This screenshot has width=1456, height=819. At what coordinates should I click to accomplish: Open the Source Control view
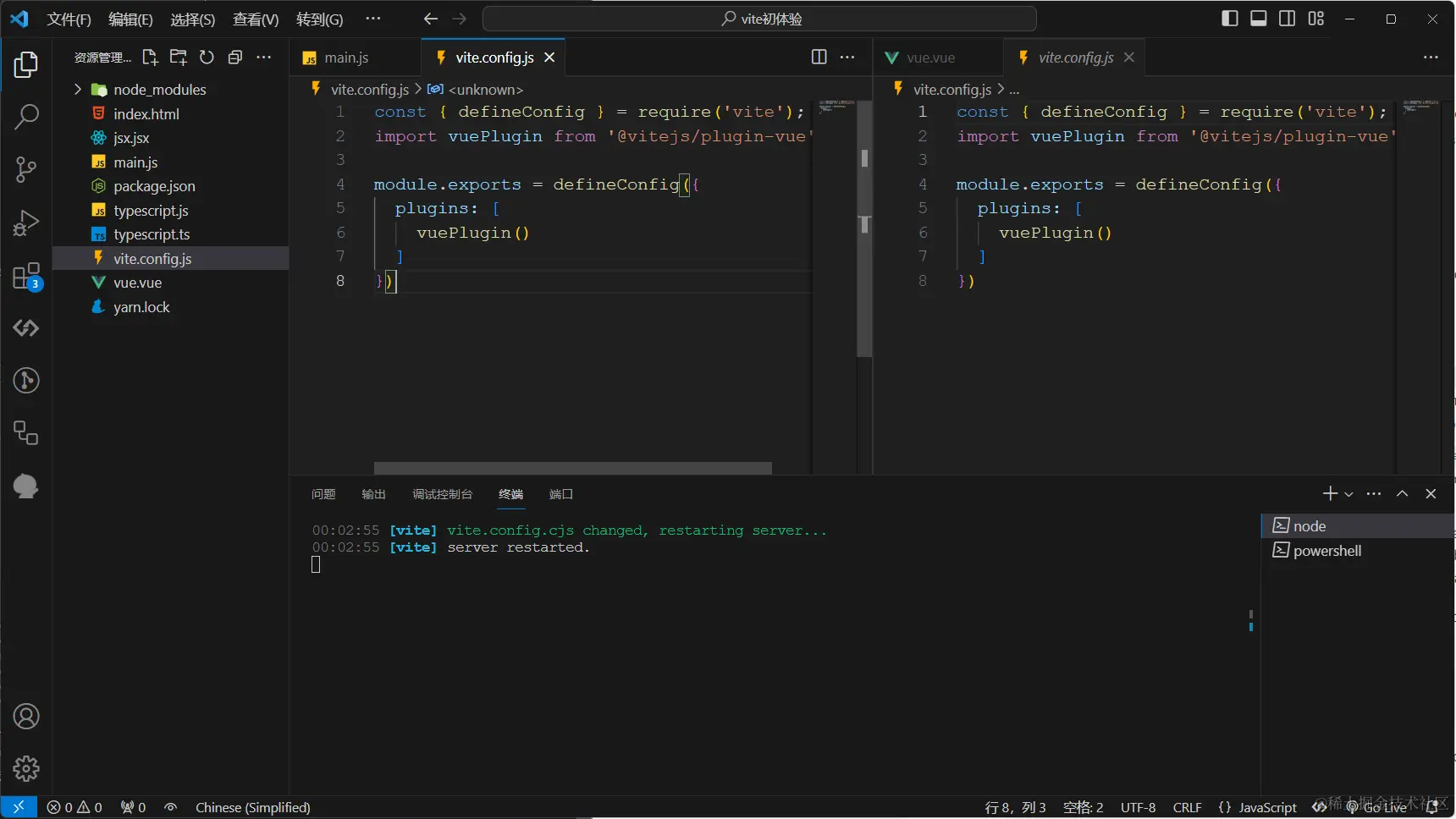pyautogui.click(x=26, y=169)
